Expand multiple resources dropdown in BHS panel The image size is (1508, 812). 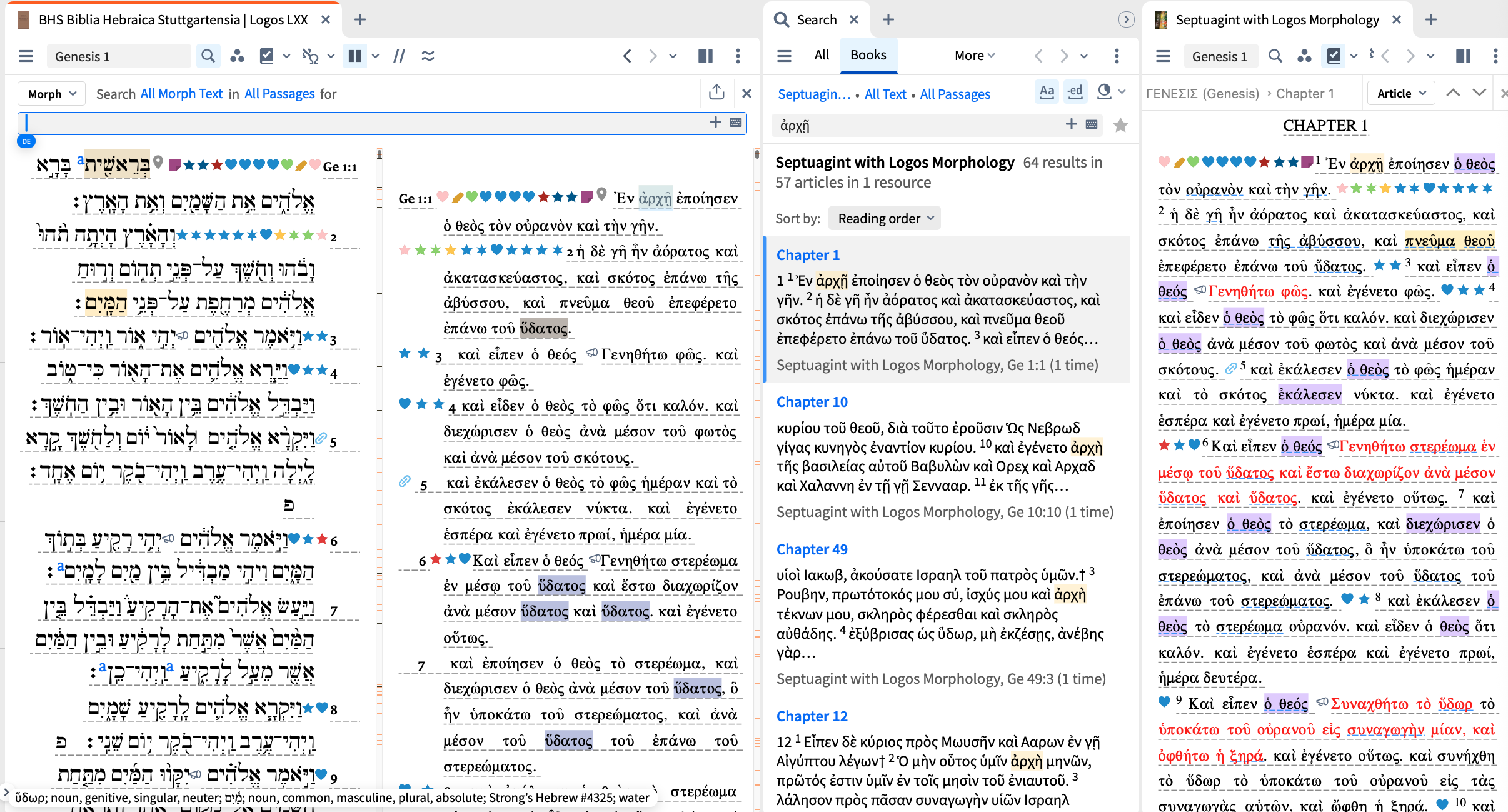tap(375, 56)
